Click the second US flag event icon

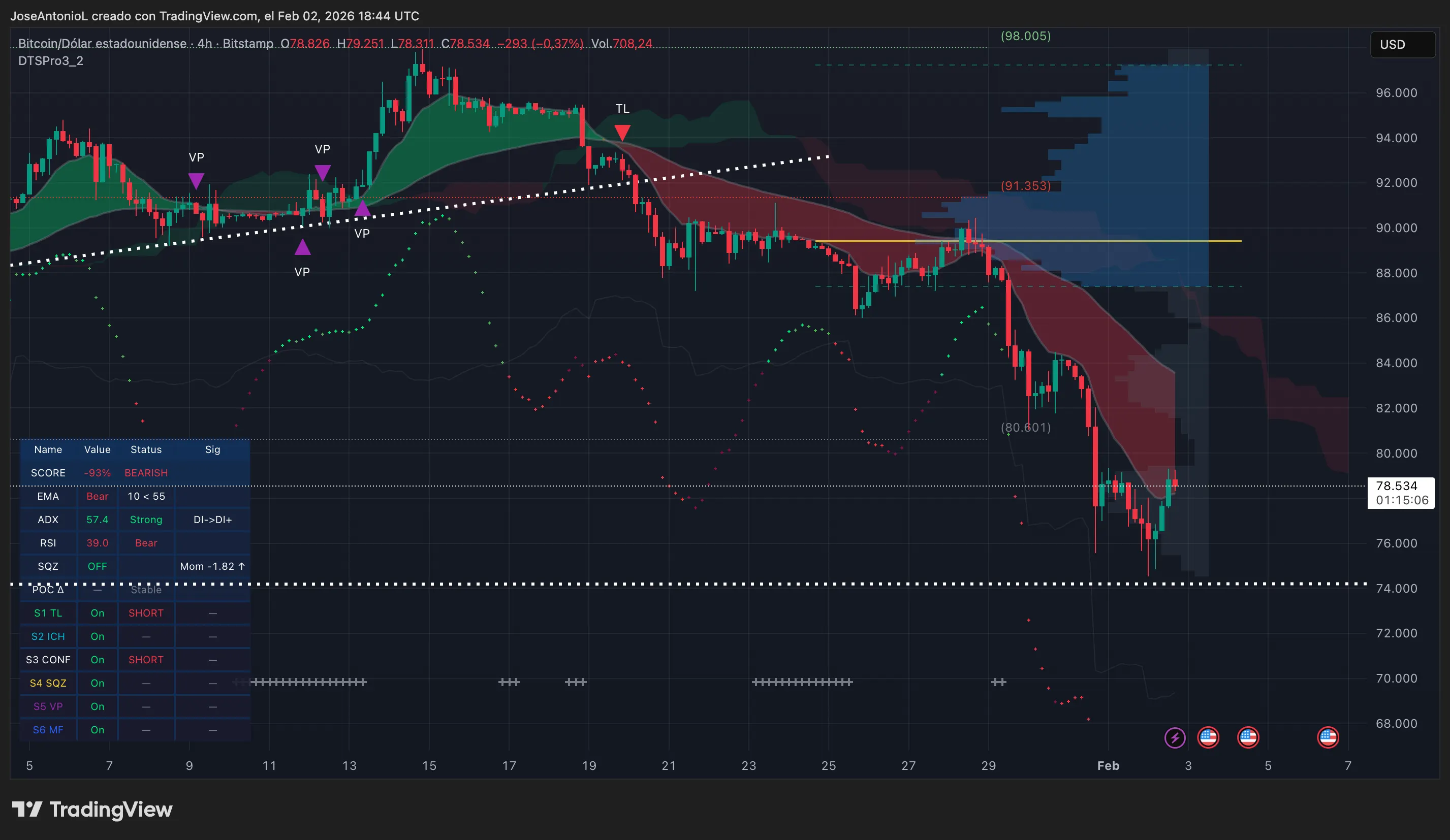(x=1249, y=737)
